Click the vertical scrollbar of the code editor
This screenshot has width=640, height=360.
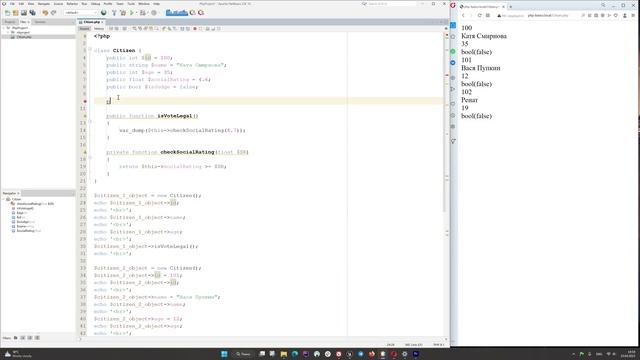coord(444,122)
